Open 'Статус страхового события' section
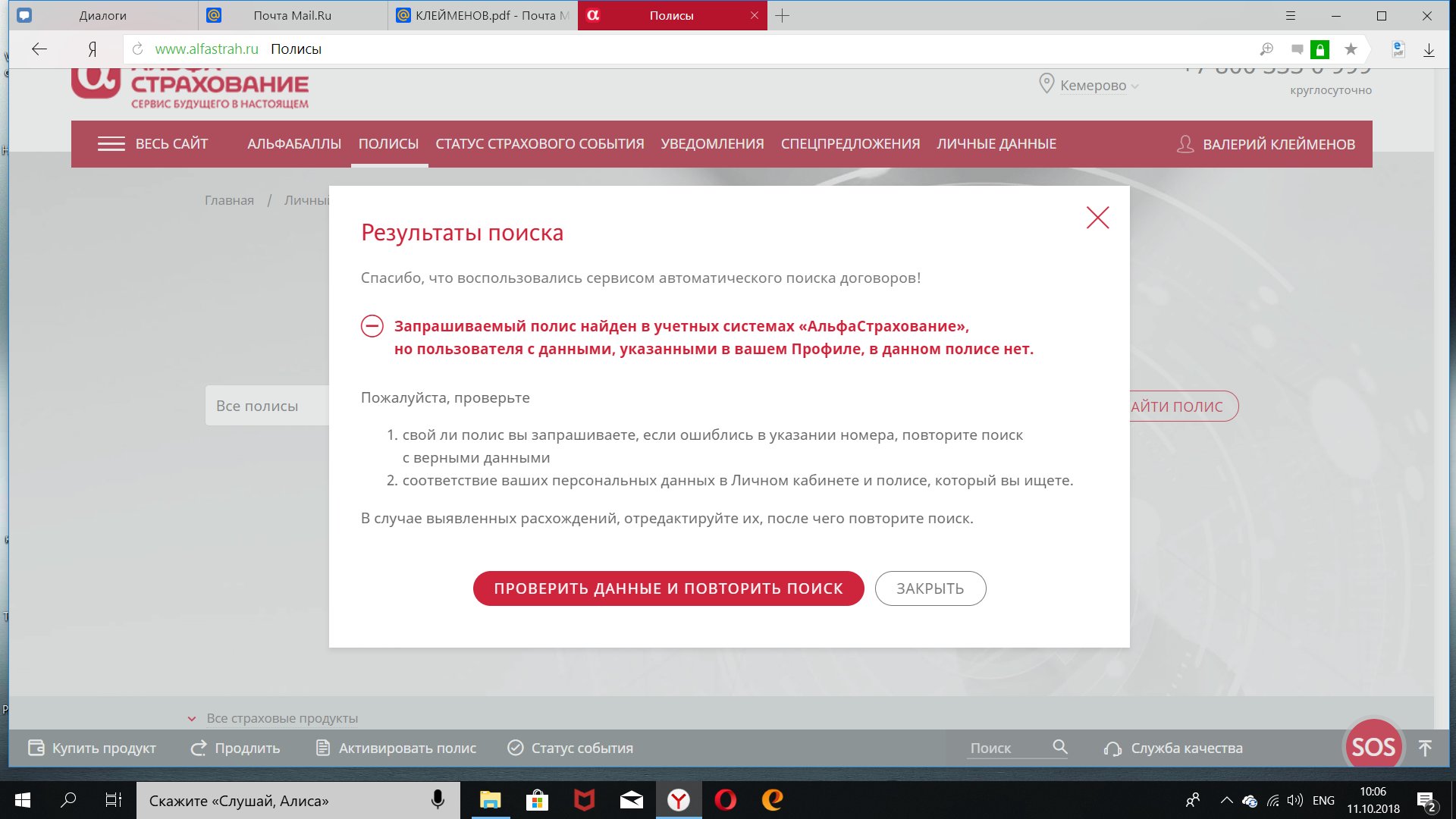The image size is (1456, 819). pyautogui.click(x=540, y=144)
